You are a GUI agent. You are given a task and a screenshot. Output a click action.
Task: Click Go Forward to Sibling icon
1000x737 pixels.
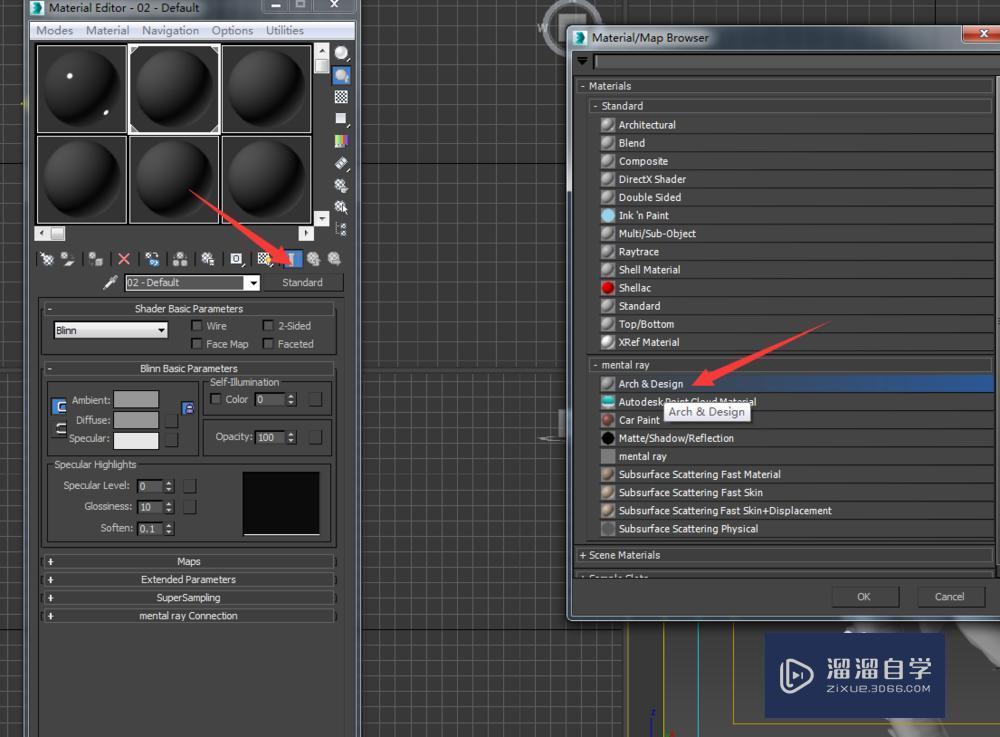pos(334,259)
